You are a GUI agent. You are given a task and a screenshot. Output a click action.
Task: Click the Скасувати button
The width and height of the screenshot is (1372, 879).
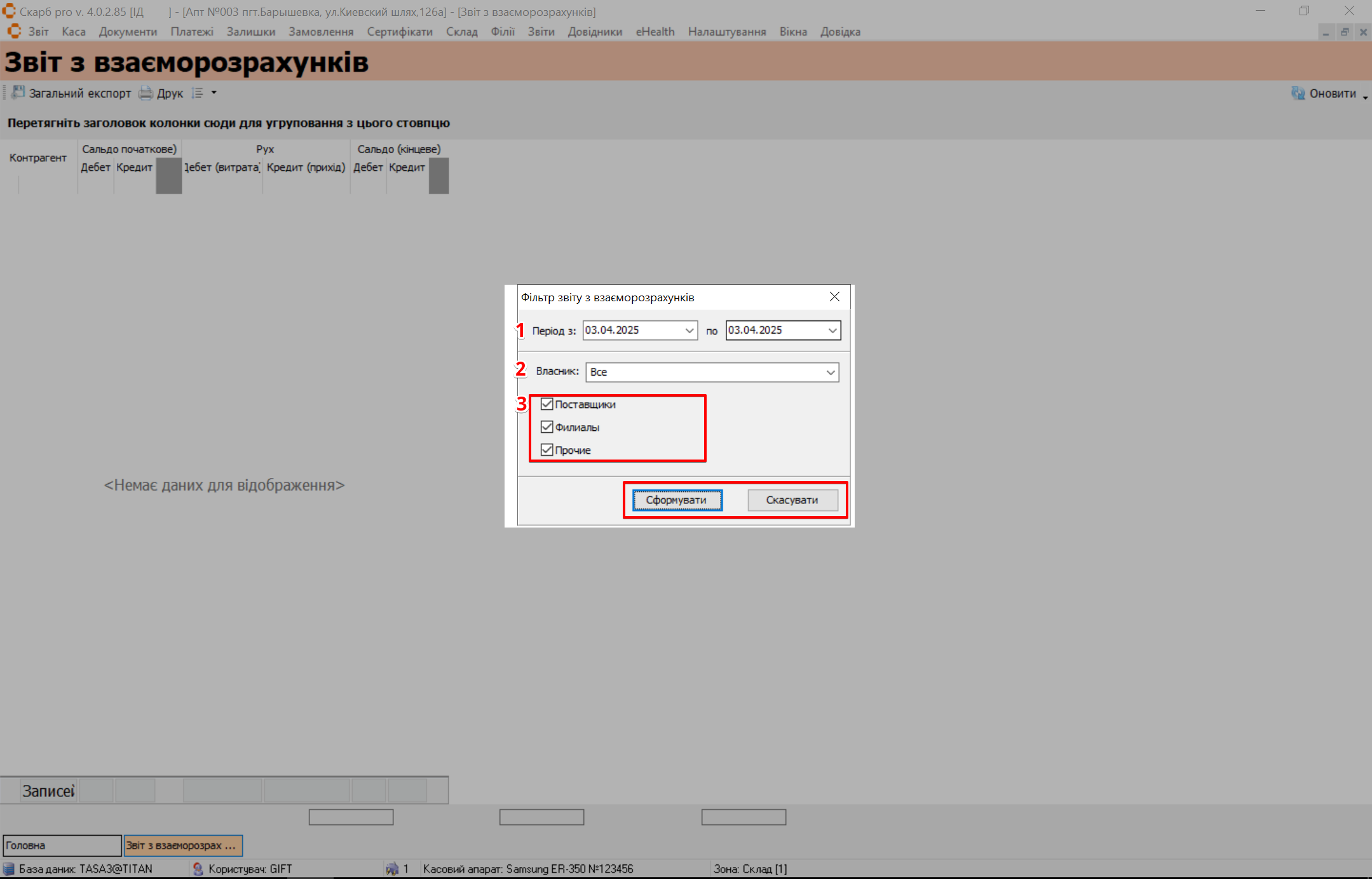(x=792, y=500)
